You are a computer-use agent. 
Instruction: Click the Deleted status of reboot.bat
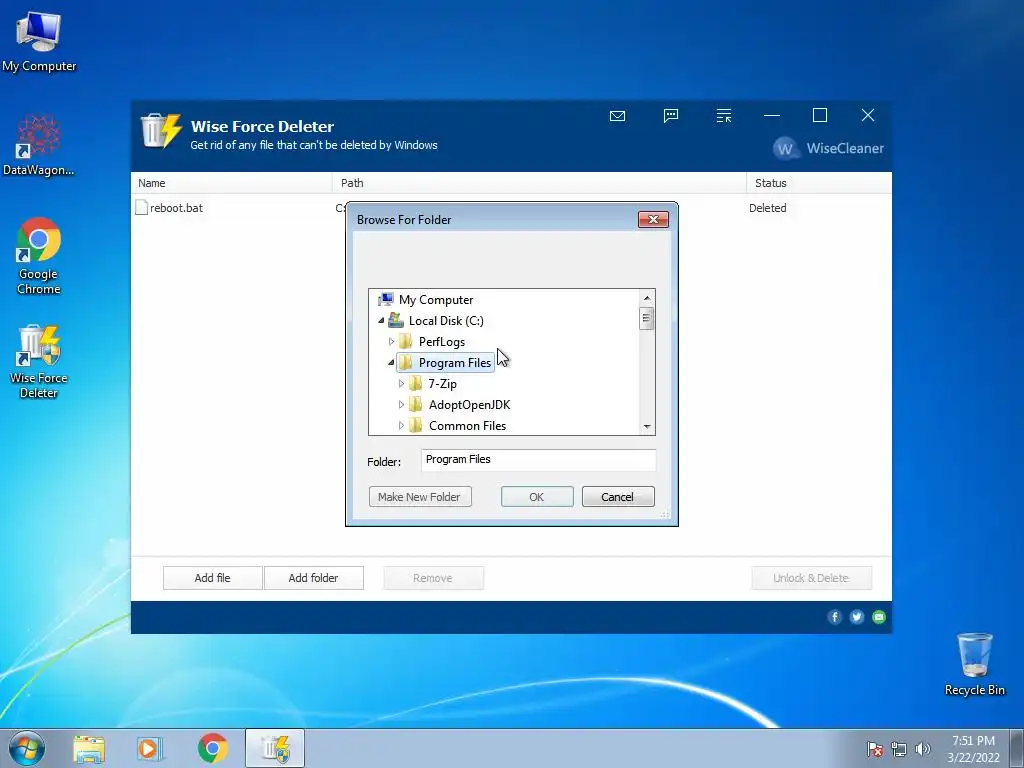[x=767, y=208]
